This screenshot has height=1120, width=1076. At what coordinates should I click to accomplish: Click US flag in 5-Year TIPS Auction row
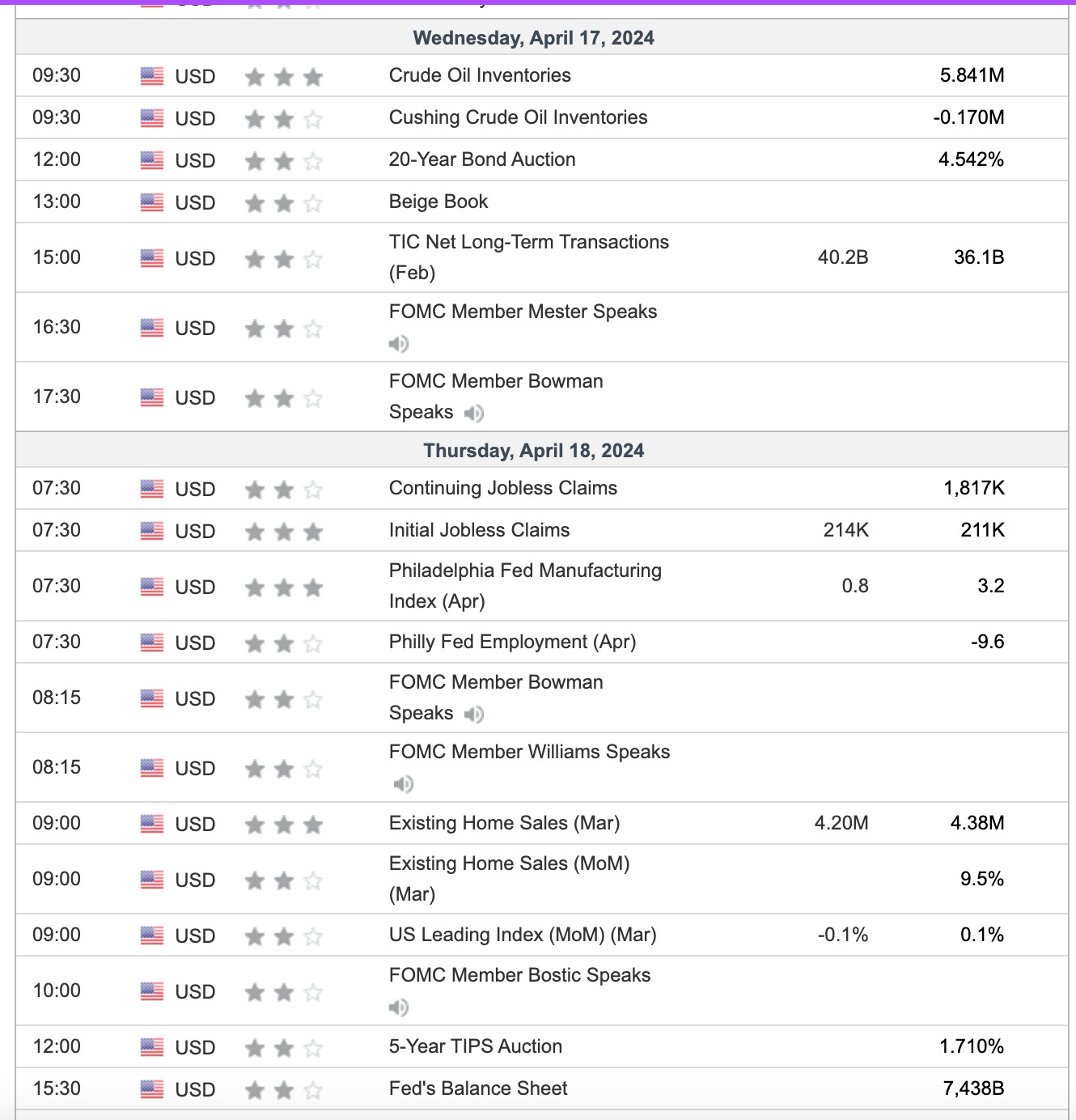[x=152, y=1047]
